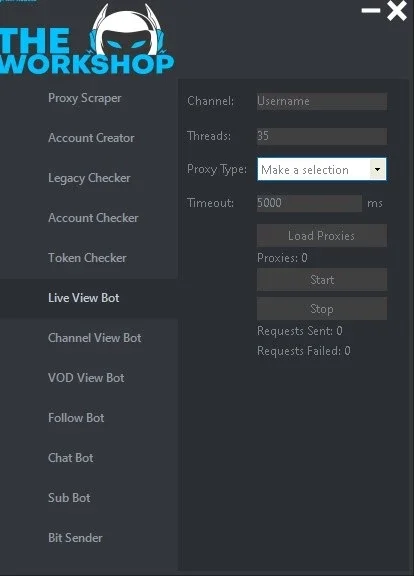Viewport: 414px width, 576px height.
Task: Click into the Timeout value field
Action: [x=309, y=203]
